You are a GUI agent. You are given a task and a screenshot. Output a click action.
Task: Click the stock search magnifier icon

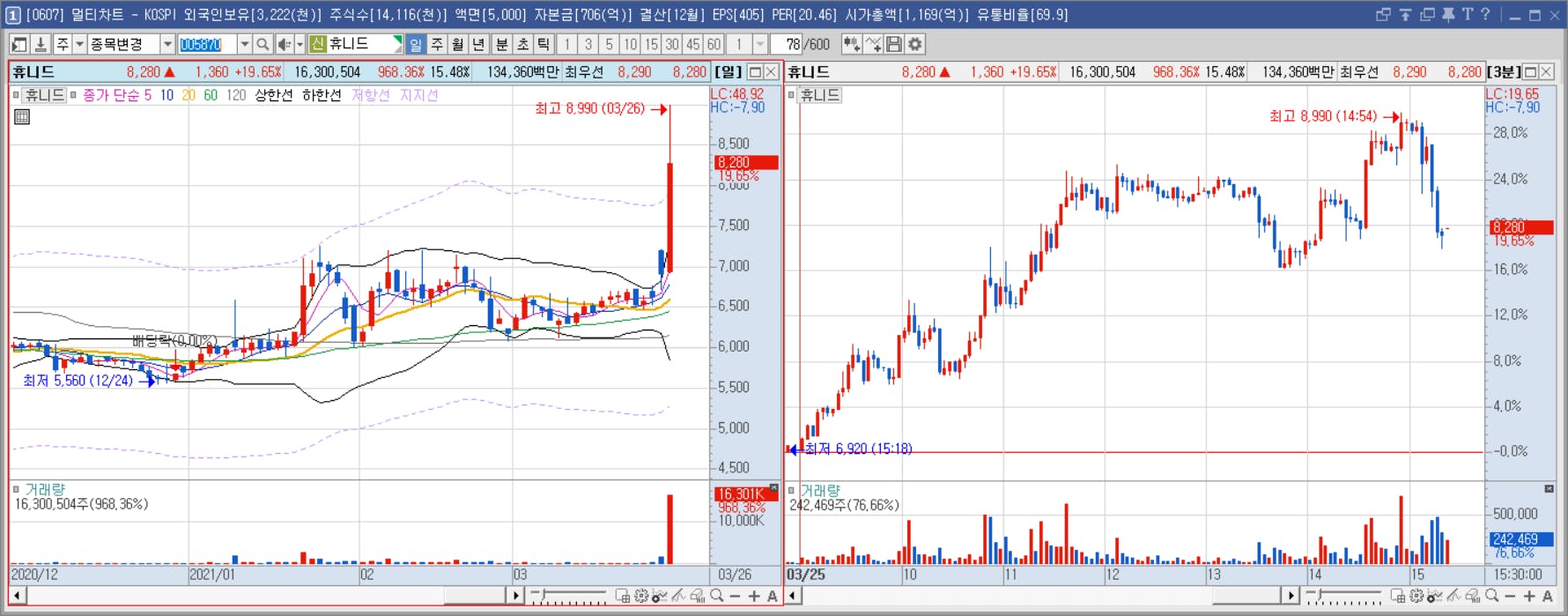point(263,44)
